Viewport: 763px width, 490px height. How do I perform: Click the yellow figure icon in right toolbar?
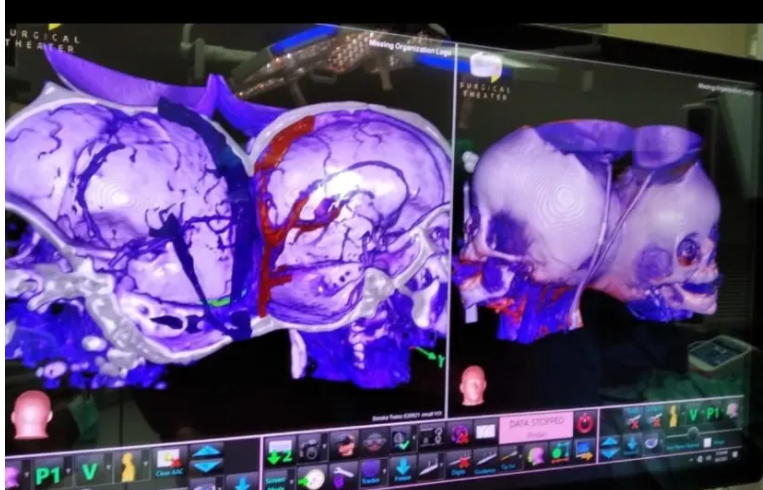coord(673,415)
